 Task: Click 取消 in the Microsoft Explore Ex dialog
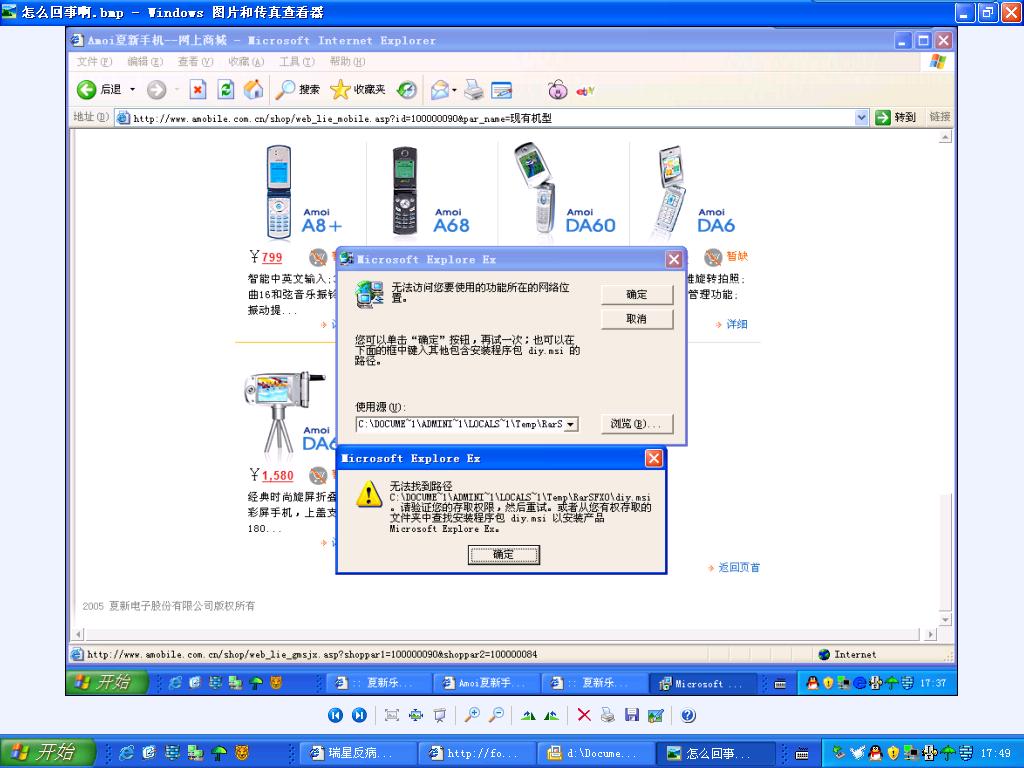(637, 319)
